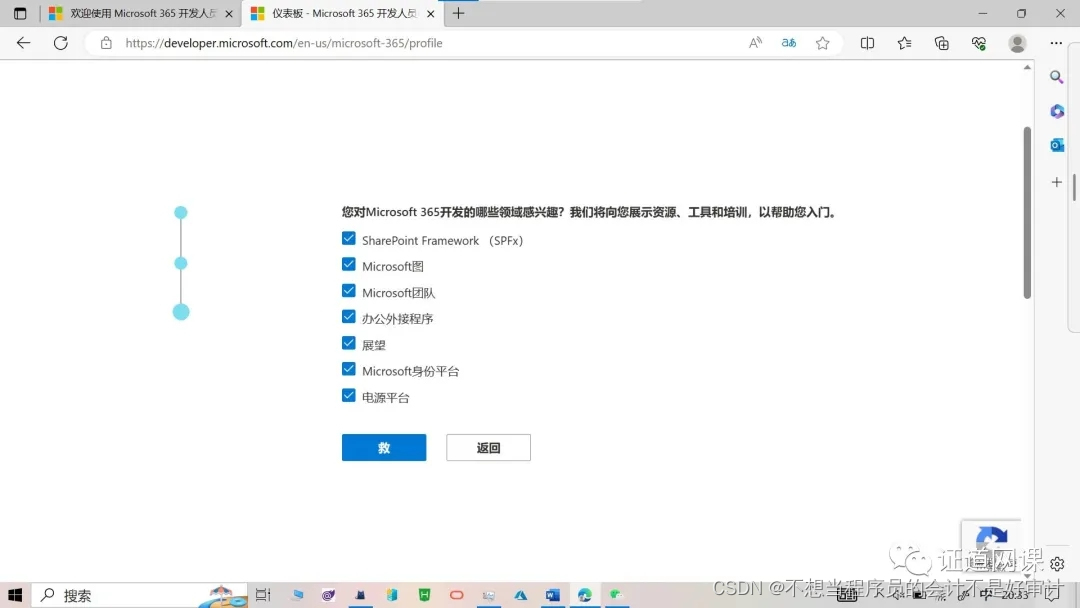This screenshot has width=1080, height=608.
Task: Click the blue 救 save button
Action: point(384,448)
